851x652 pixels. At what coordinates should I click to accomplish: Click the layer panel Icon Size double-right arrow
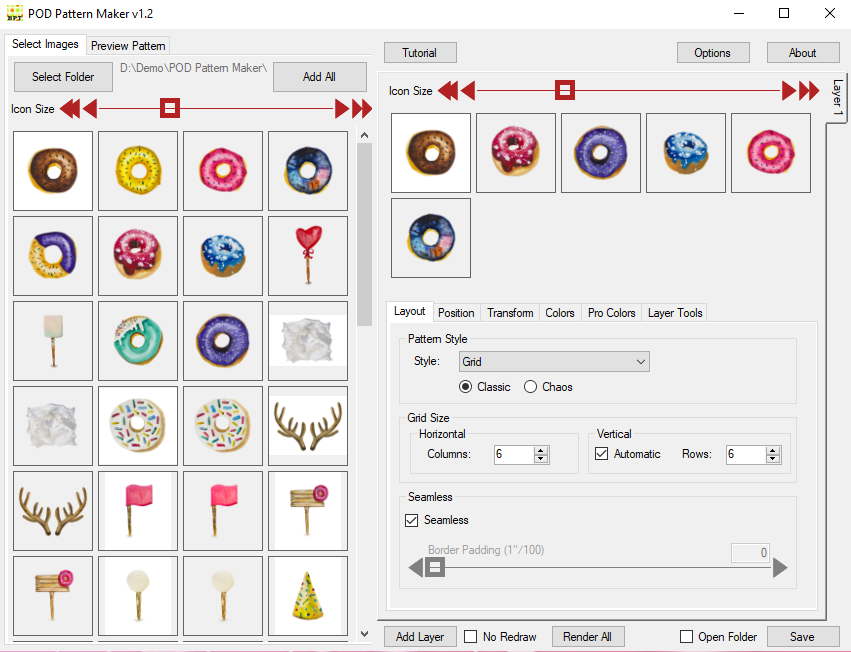pos(809,91)
